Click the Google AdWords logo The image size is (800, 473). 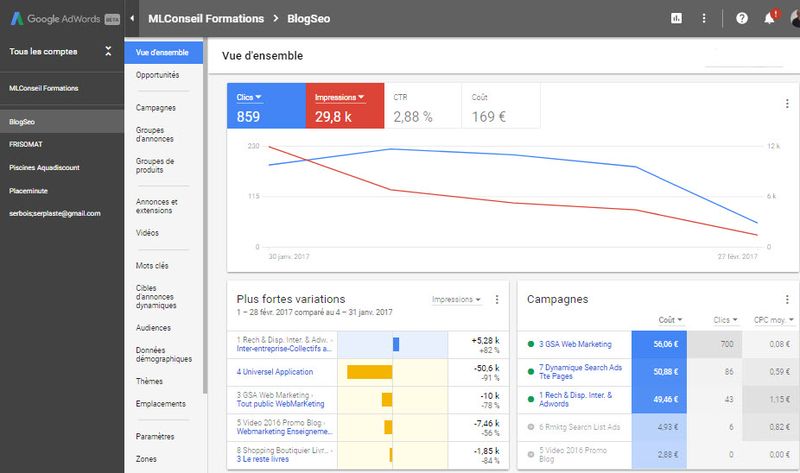pos(65,19)
